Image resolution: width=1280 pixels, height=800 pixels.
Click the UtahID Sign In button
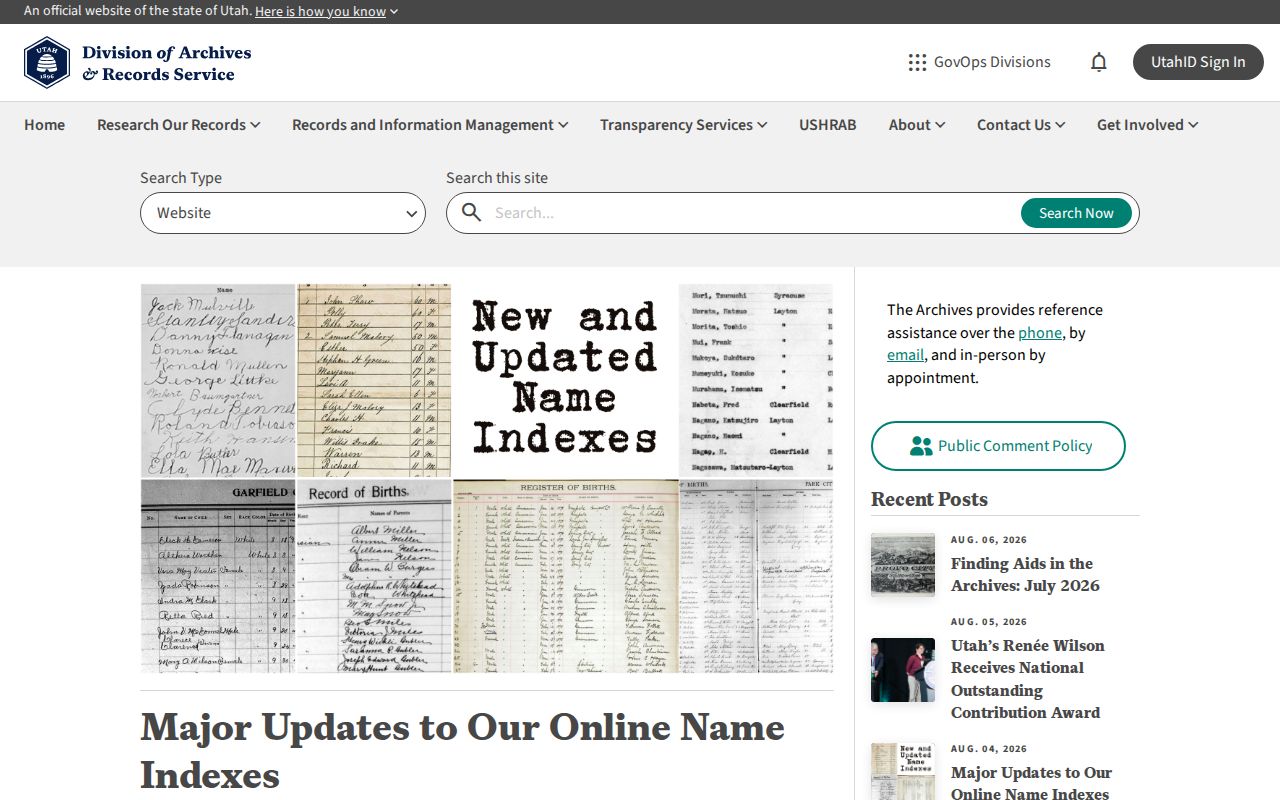1198,62
